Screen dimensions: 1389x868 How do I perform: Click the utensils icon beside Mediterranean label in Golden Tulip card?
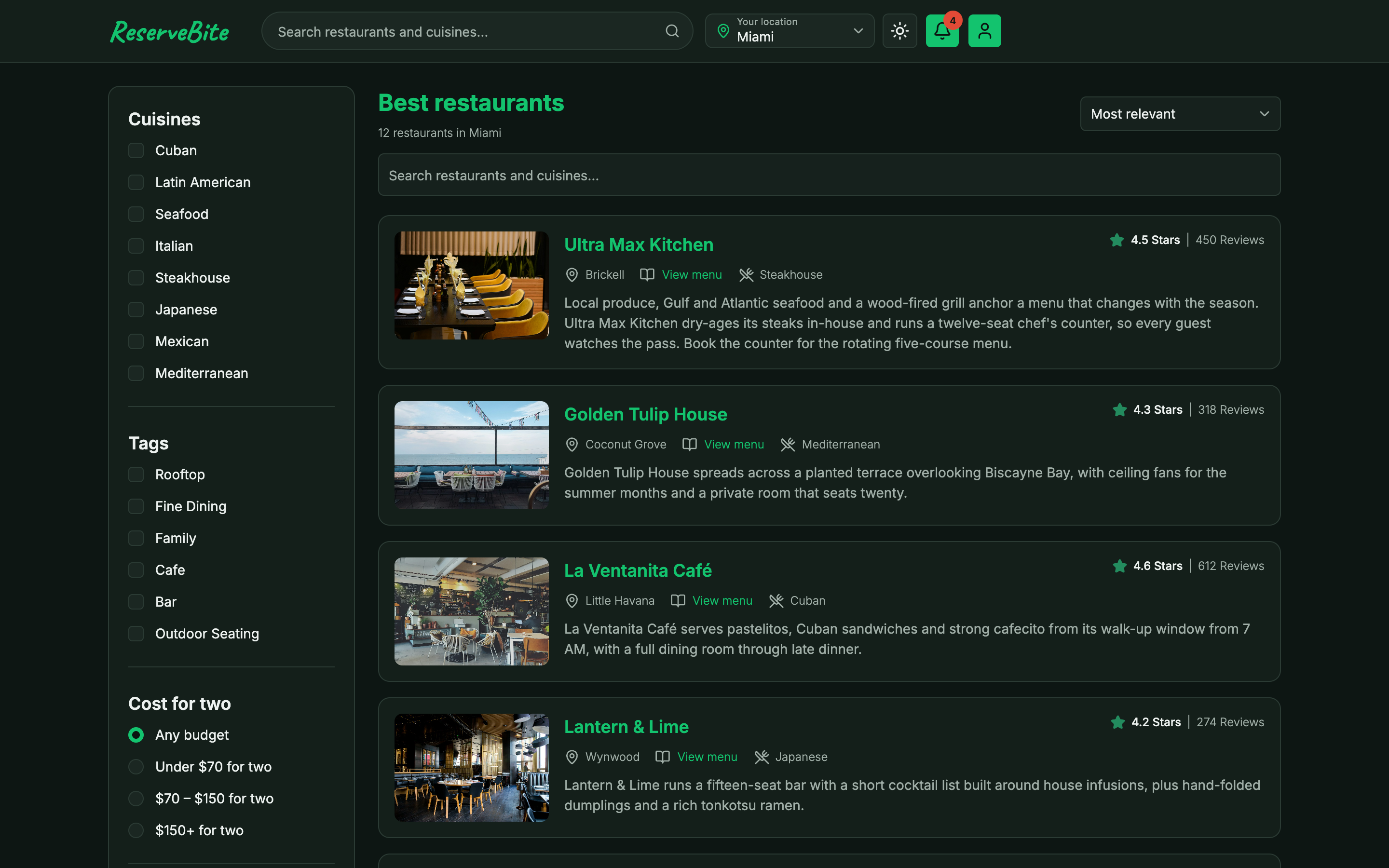788,445
